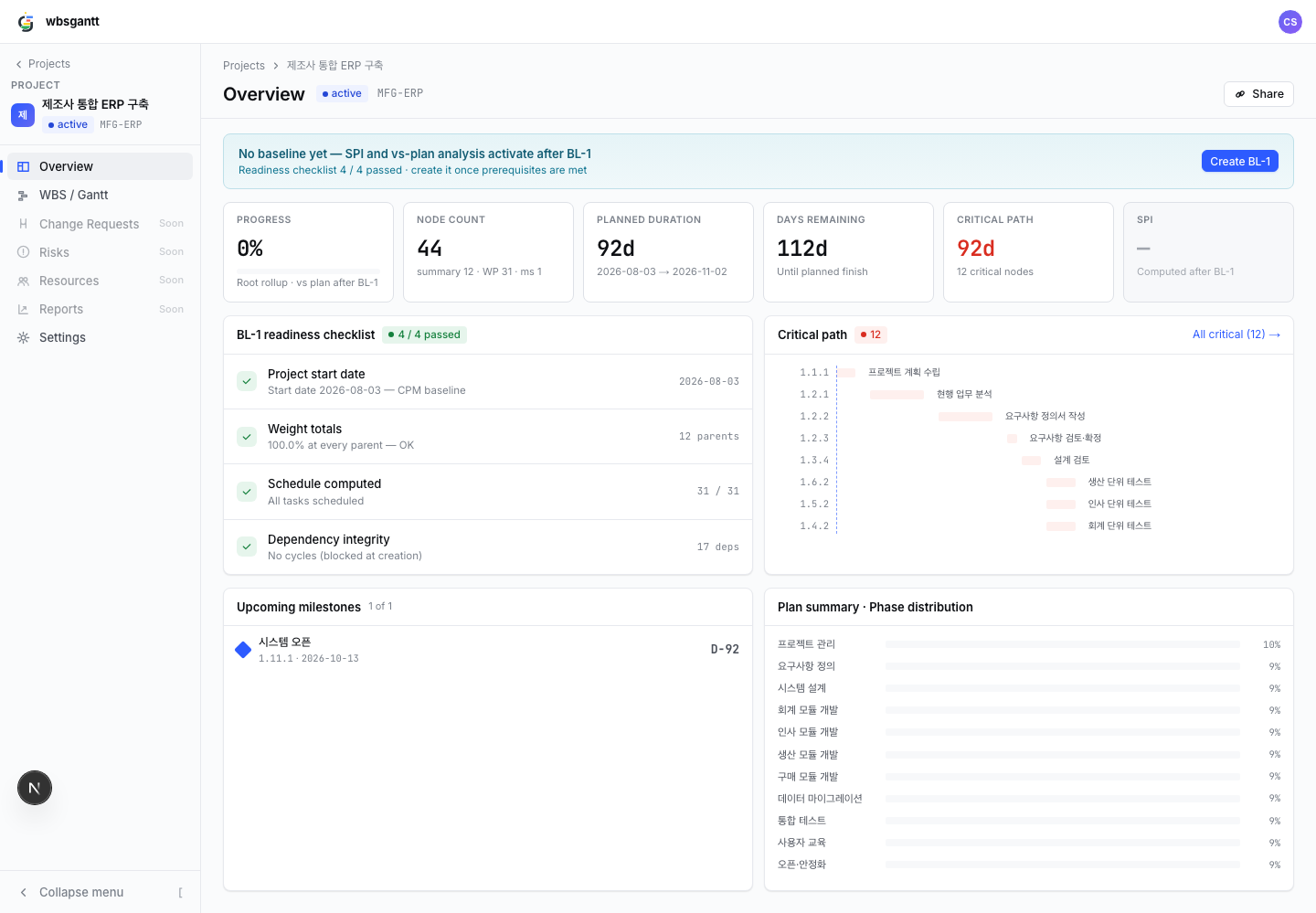Click the Share button
This screenshot has width=1316, height=913.
coord(1258,94)
